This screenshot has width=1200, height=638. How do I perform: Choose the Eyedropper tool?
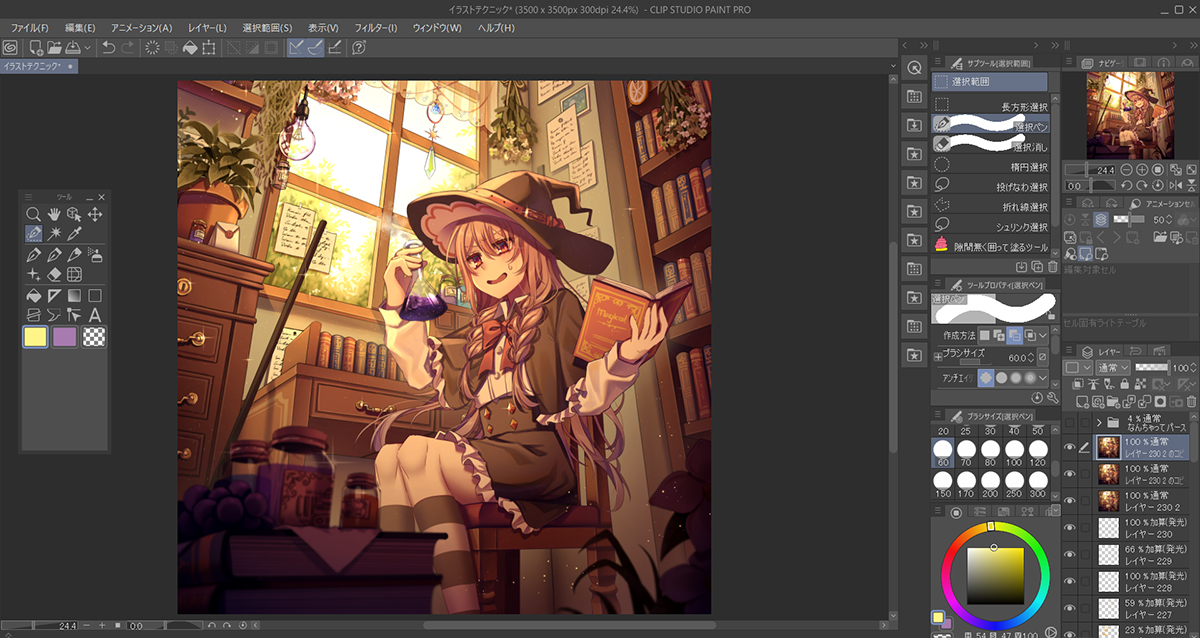[x=74, y=233]
